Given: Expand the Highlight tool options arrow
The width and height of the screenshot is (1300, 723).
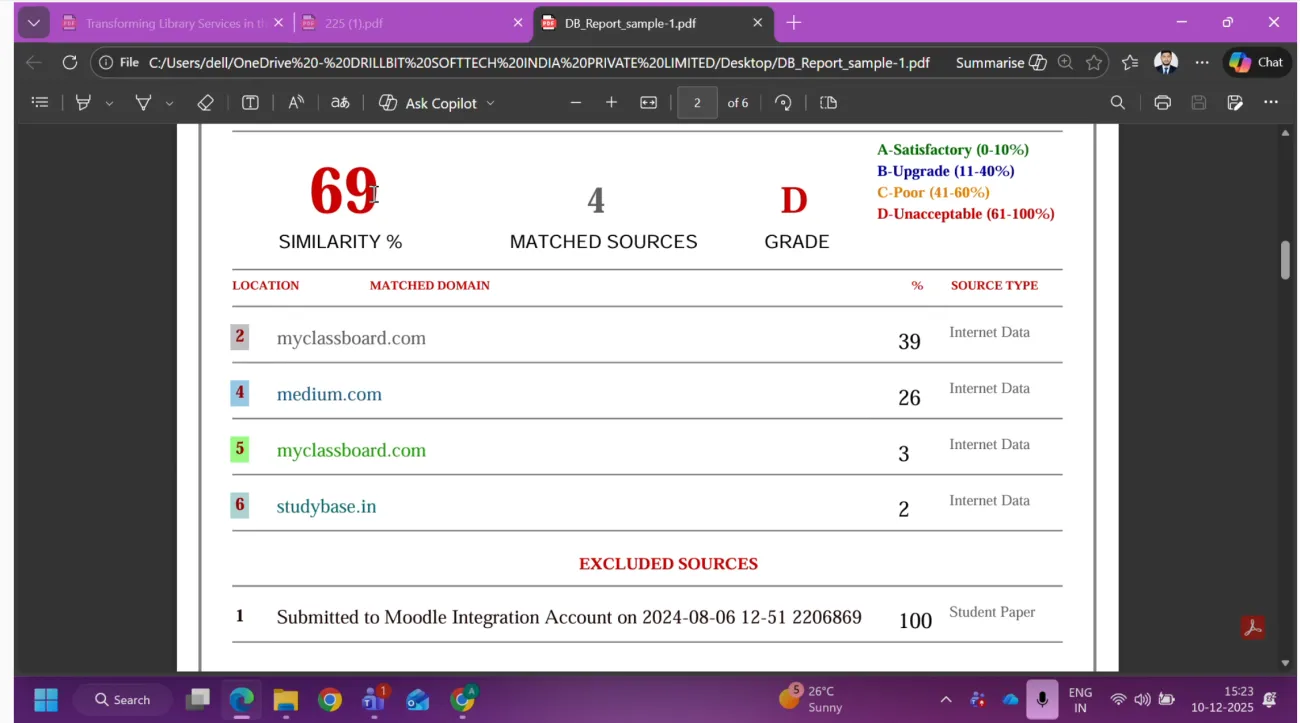Looking at the screenshot, I should tap(109, 104).
